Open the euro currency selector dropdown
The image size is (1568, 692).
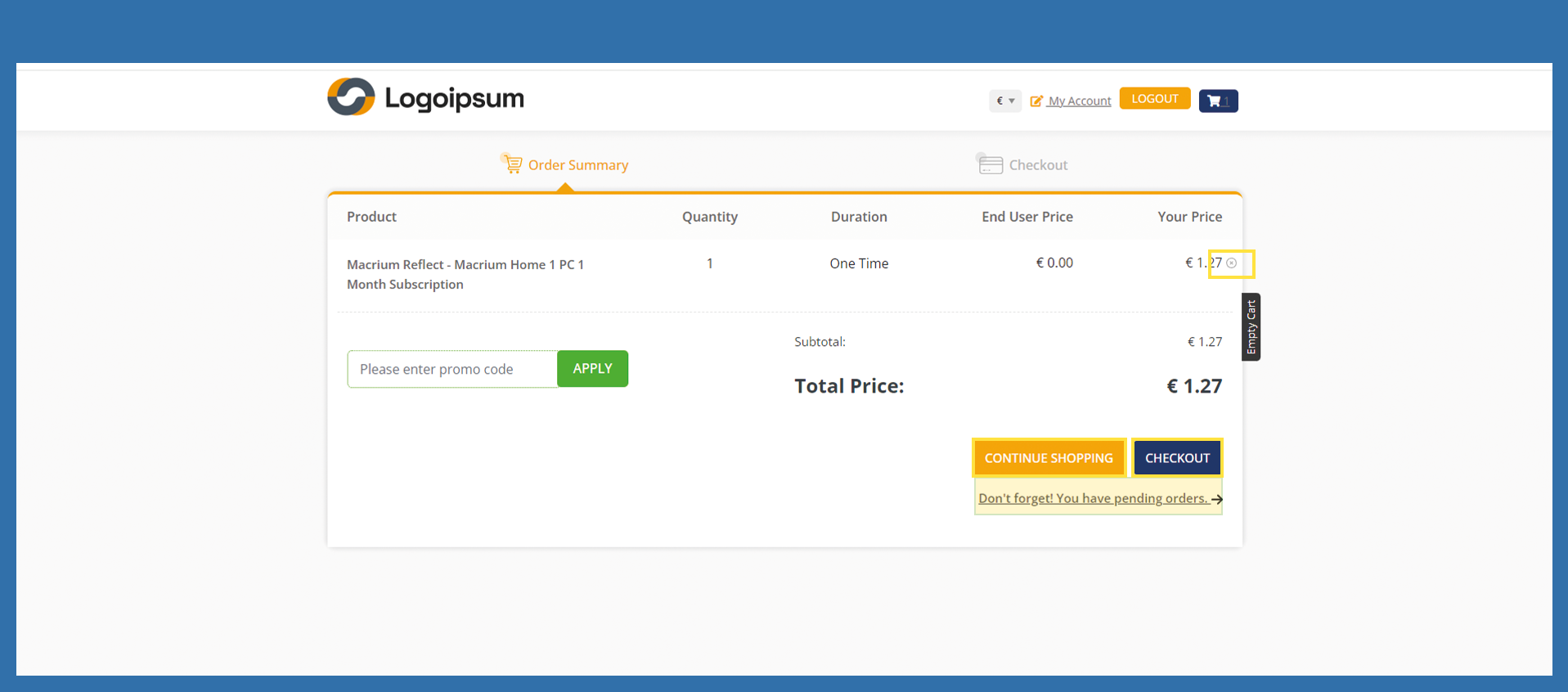[x=1004, y=101]
